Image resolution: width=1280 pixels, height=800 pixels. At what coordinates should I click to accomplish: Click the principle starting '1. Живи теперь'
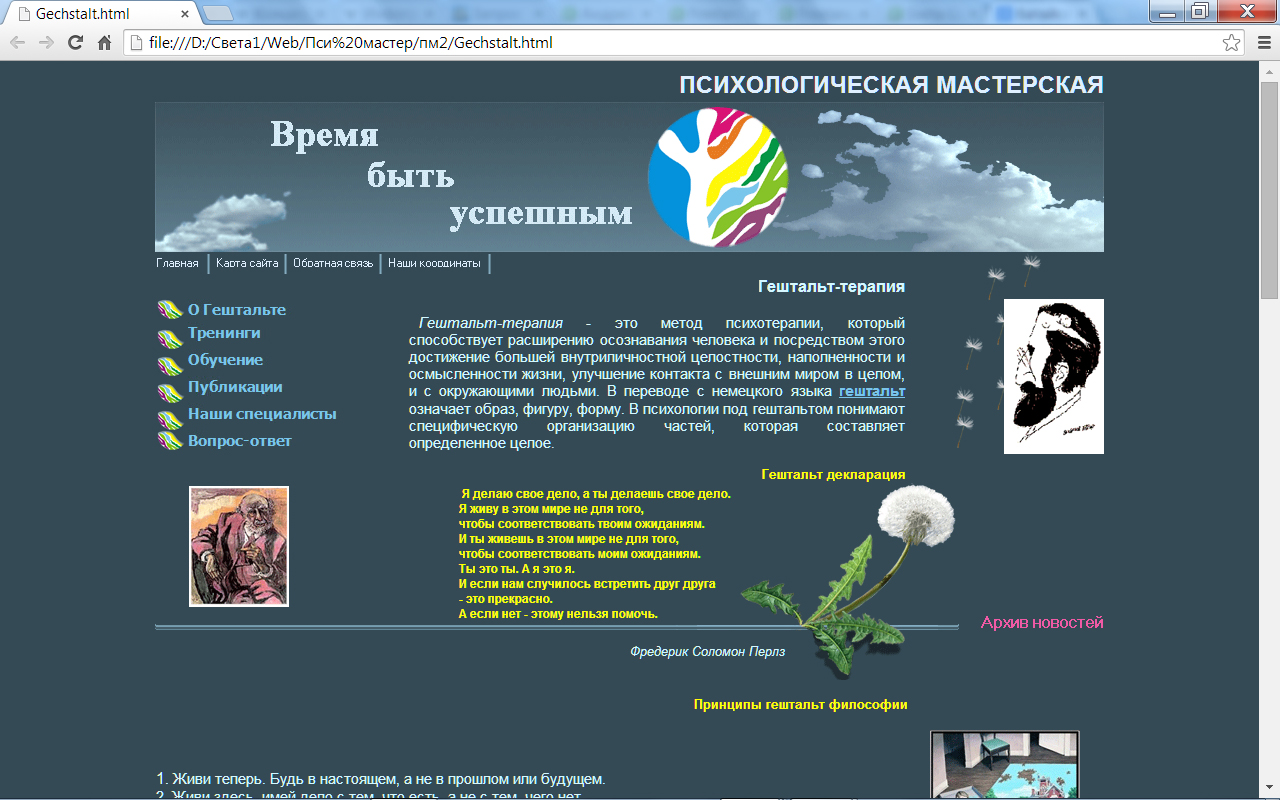coord(381,779)
